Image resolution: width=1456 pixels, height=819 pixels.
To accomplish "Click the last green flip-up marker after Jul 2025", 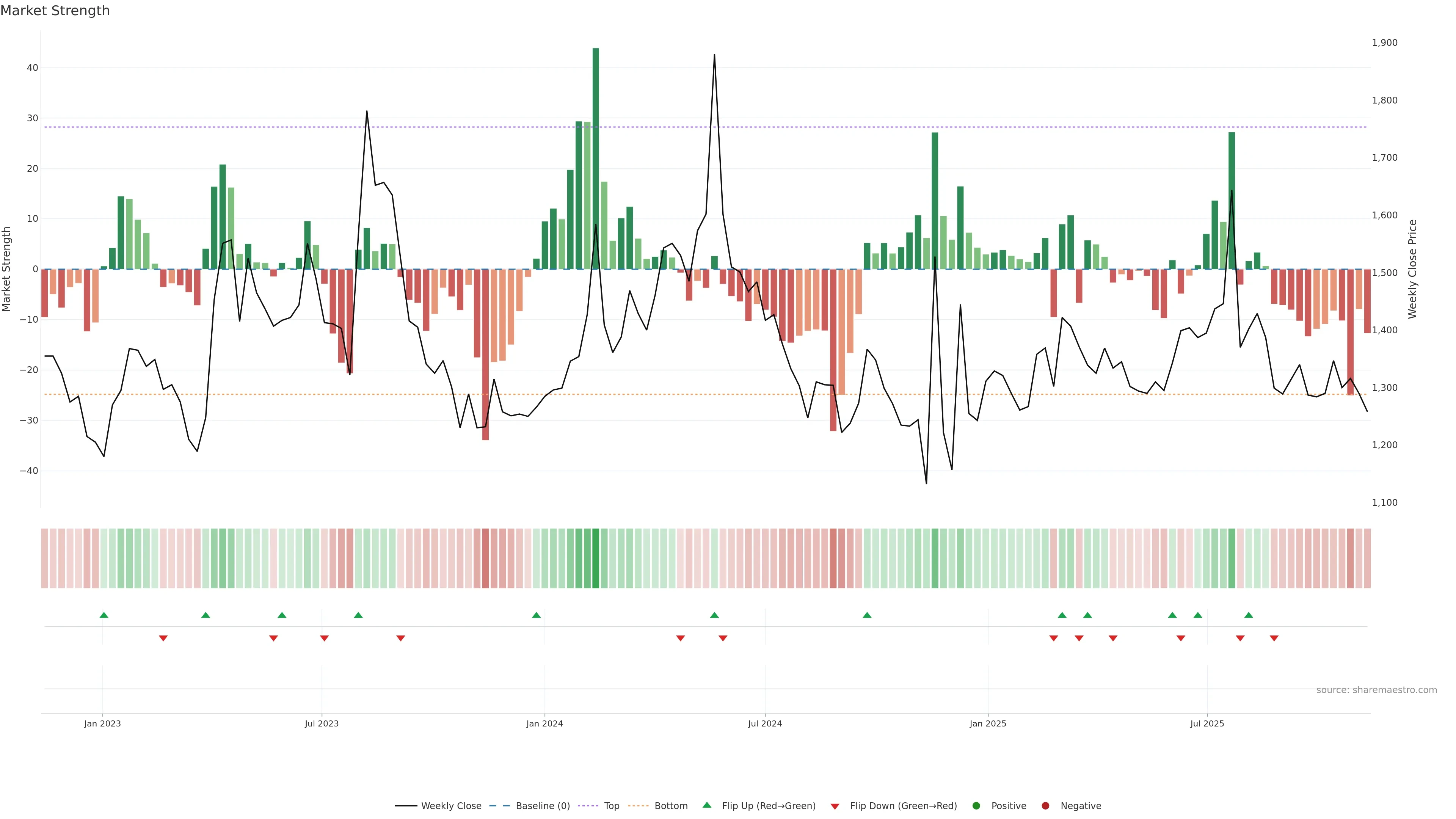I will (x=1249, y=615).
